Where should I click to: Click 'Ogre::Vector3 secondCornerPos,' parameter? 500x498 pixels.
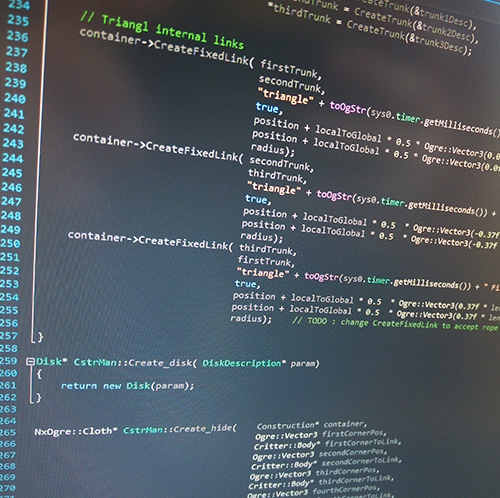[319, 454]
